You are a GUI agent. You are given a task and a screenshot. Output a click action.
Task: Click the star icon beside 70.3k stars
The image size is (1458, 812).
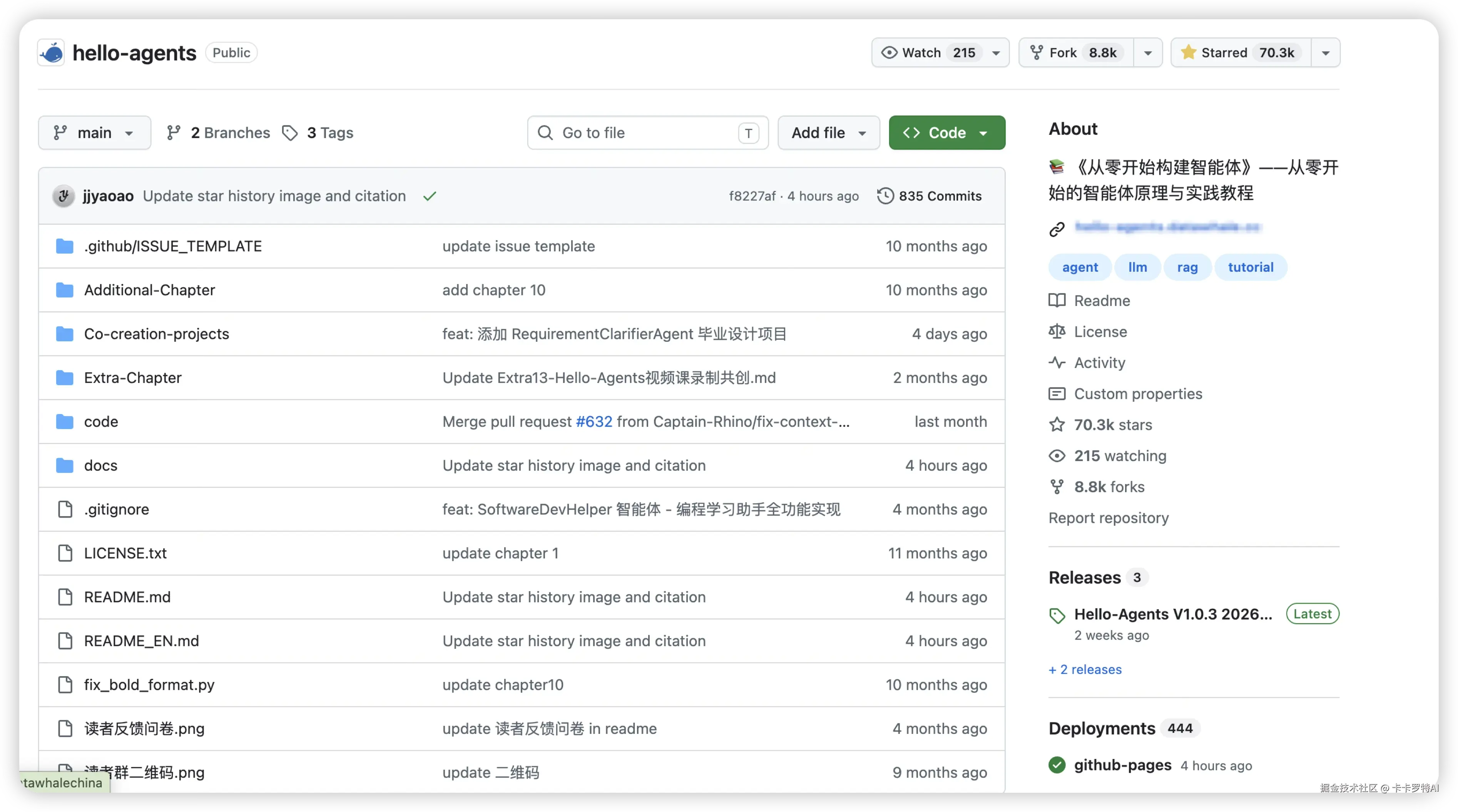coord(1057,425)
